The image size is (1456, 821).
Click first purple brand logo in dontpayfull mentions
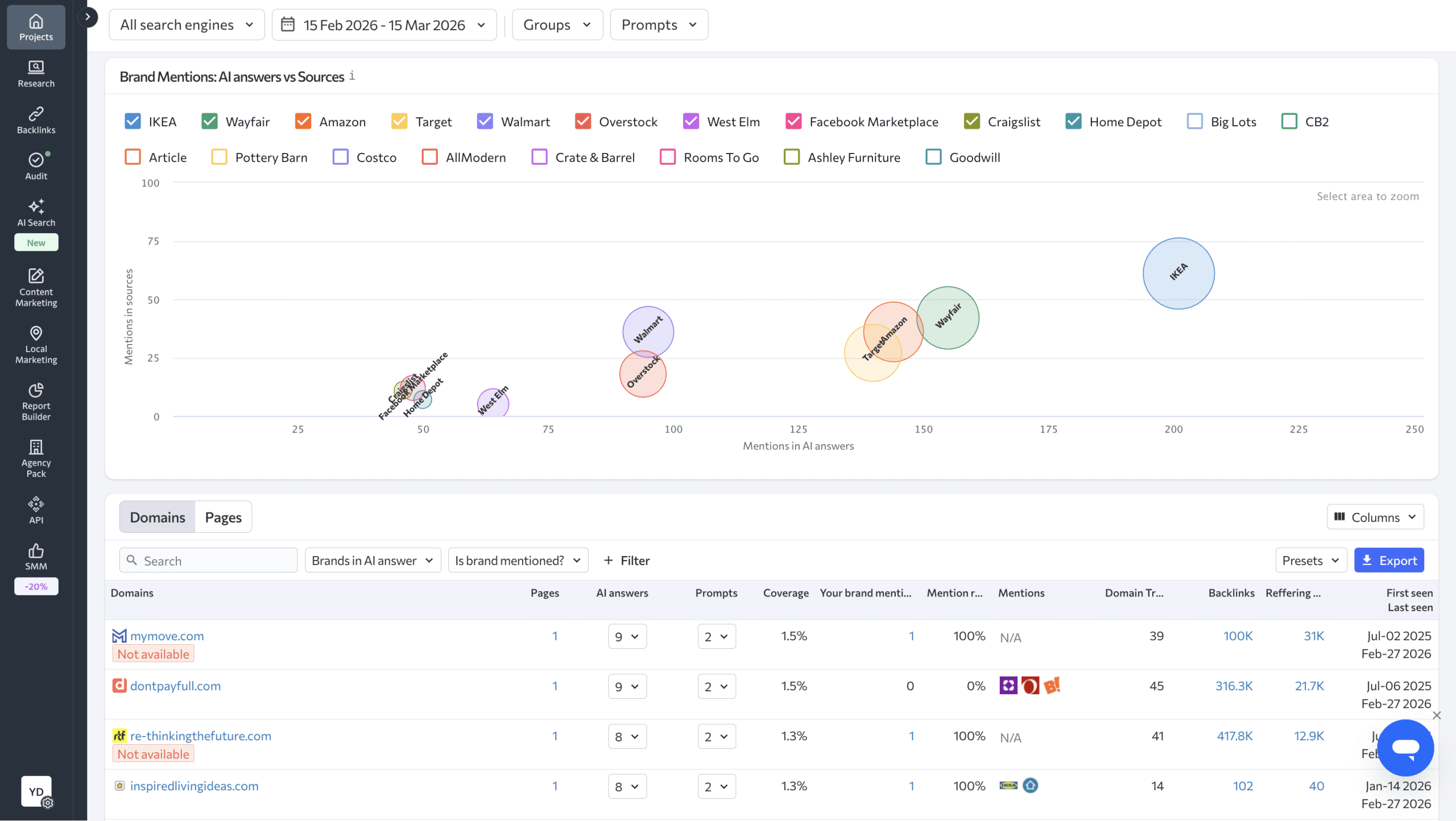1008,686
